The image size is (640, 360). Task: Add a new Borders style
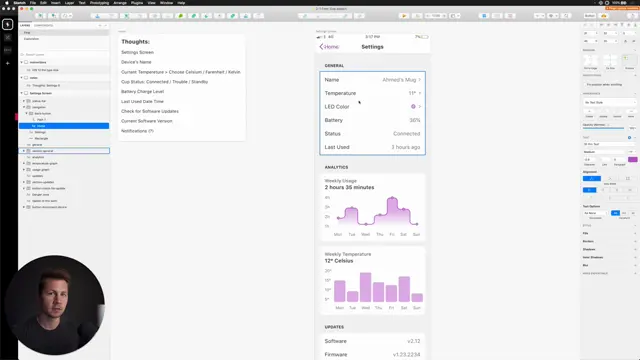pos(635,241)
